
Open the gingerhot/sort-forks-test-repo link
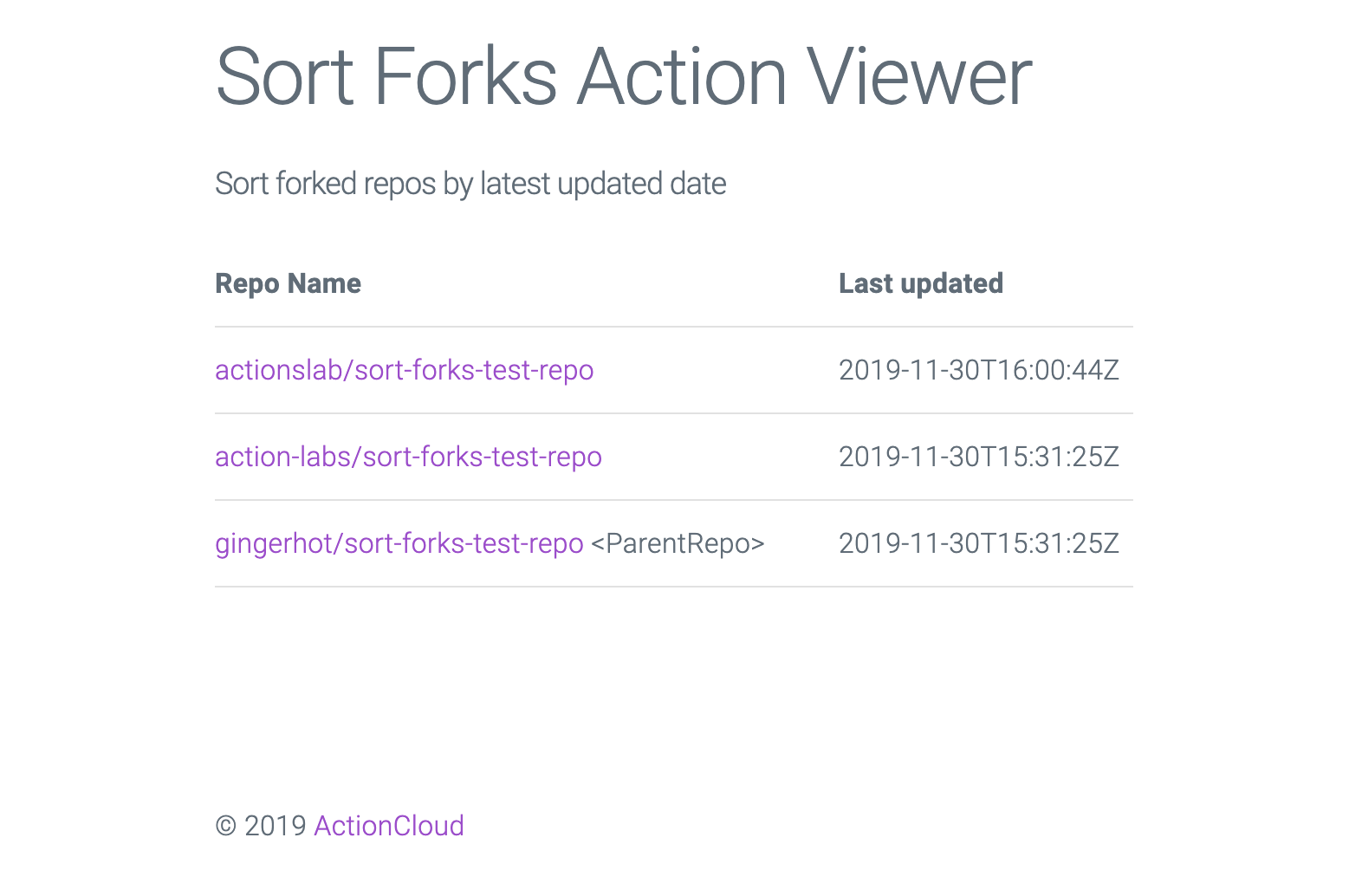coord(399,543)
